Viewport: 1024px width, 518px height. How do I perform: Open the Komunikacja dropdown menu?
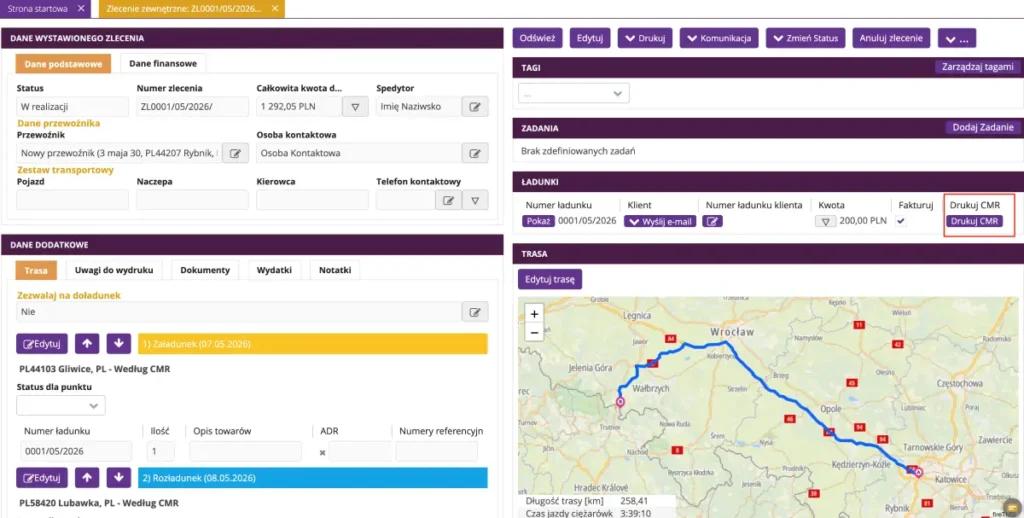[x=719, y=38]
